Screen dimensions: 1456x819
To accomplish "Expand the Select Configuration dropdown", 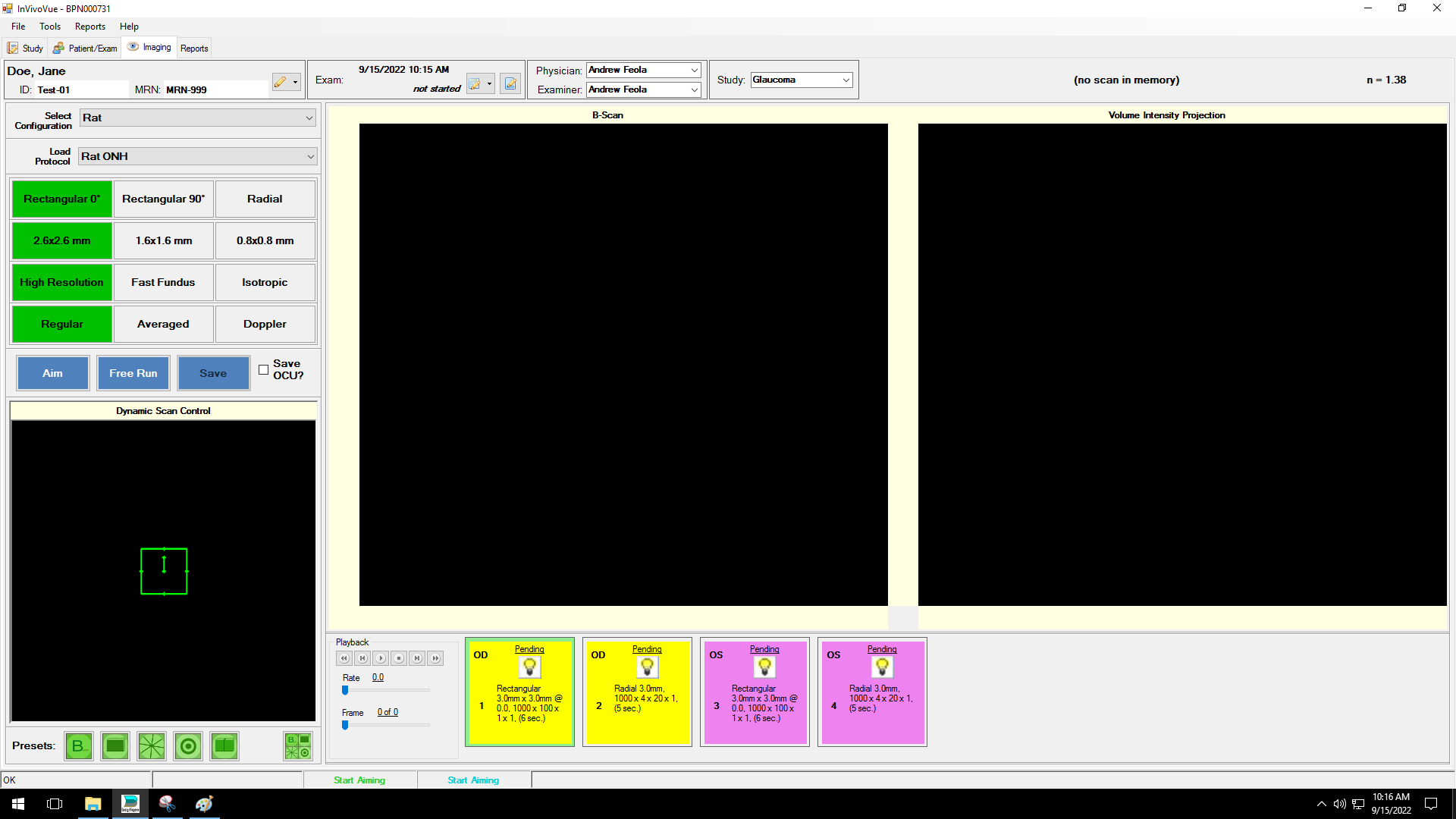I will point(309,118).
